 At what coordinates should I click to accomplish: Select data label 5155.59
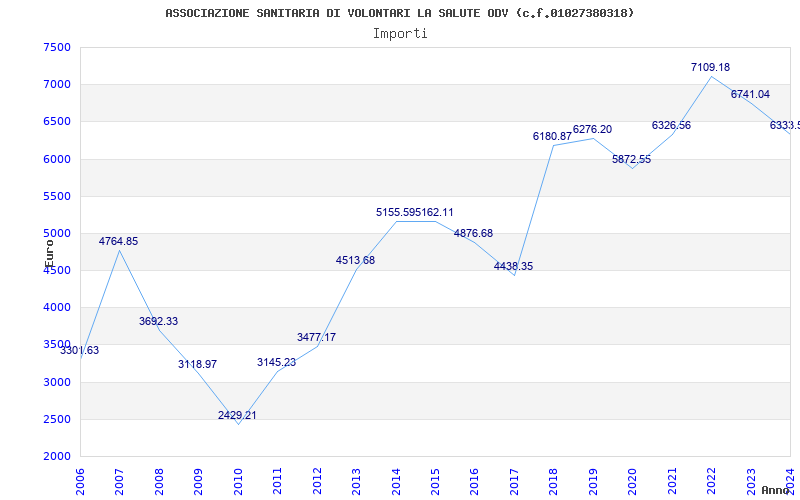tap(395, 212)
